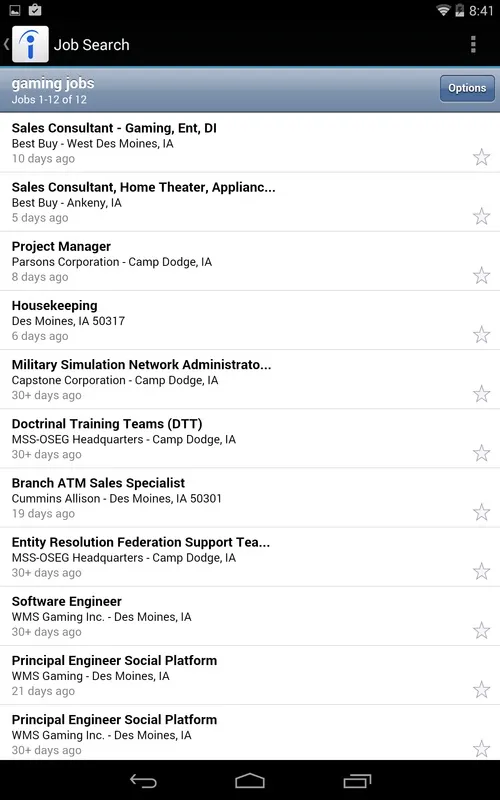Viewport: 500px width, 800px height.
Task: Open the Principal Engineer job posted 21 days ago
Action: click(x=250, y=676)
